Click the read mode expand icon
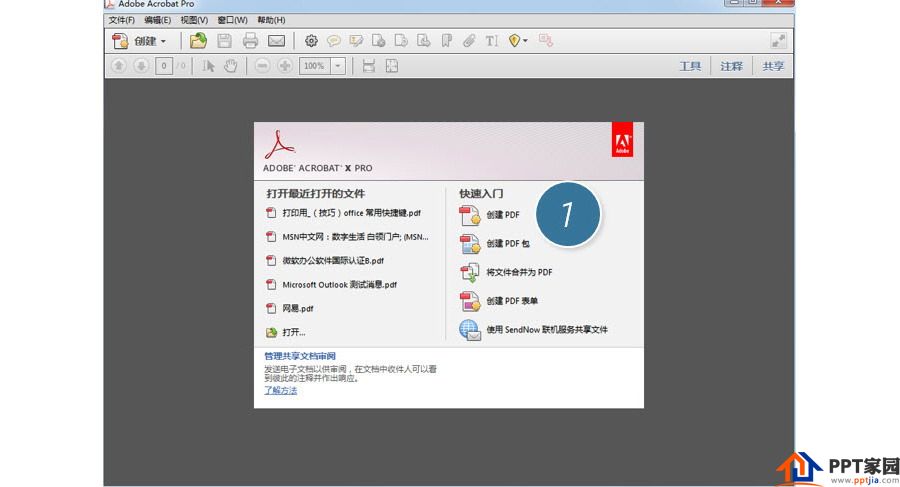 778,41
